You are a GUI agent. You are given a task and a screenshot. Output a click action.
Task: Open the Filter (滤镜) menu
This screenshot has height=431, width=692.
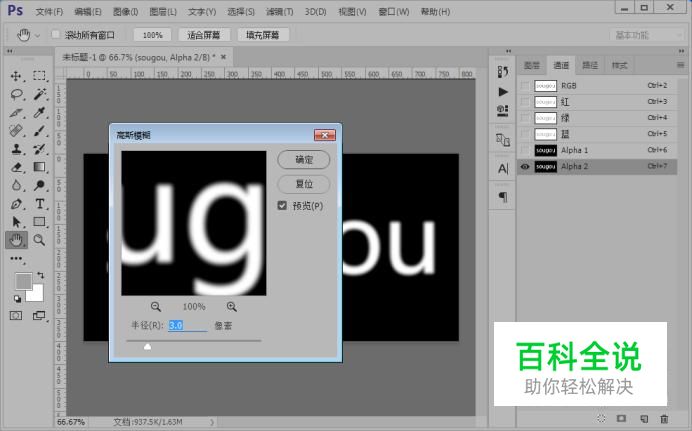click(x=279, y=11)
